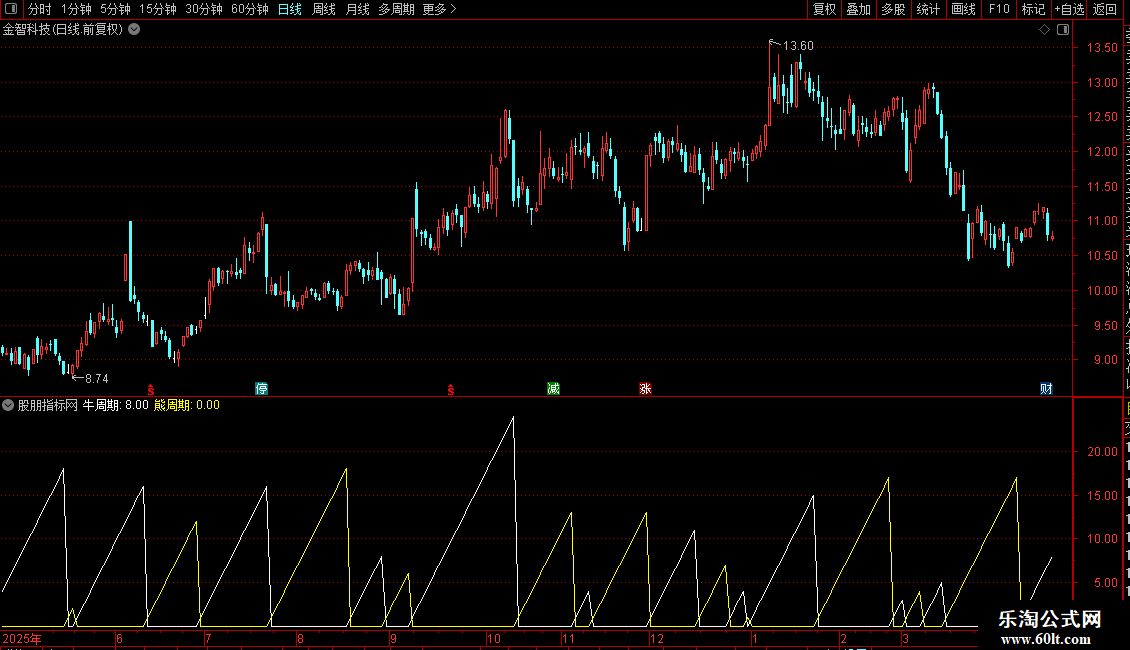Click the 8.74 low price label
Image resolution: width=1130 pixels, height=650 pixels.
(x=97, y=378)
